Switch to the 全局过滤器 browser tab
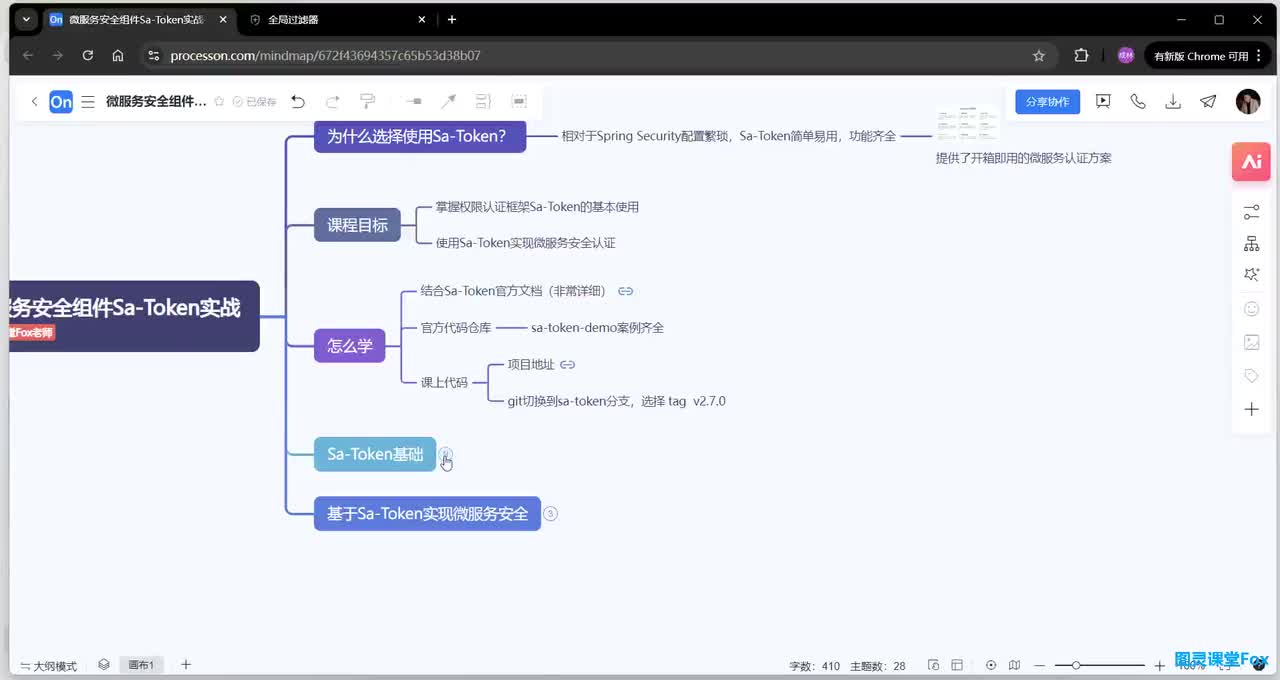The image size is (1280, 680). tap(338, 19)
